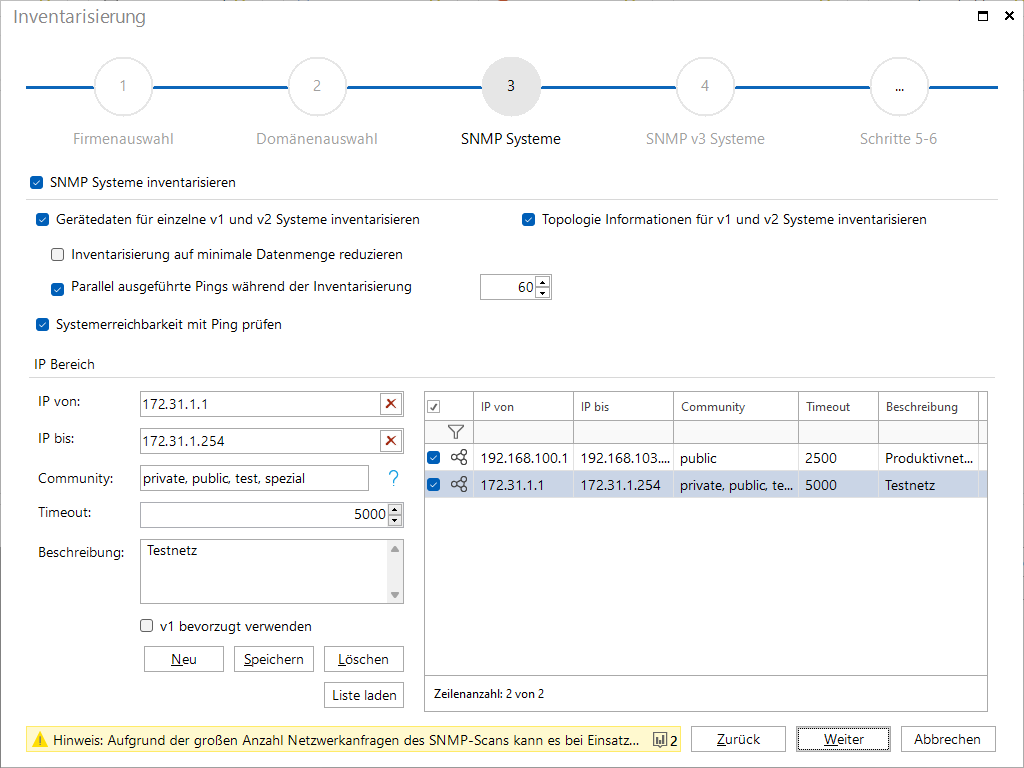Image resolution: width=1024 pixels, height=768 pixels.
Task: Sort by IP von column header
Action: (x=523, y=407)
